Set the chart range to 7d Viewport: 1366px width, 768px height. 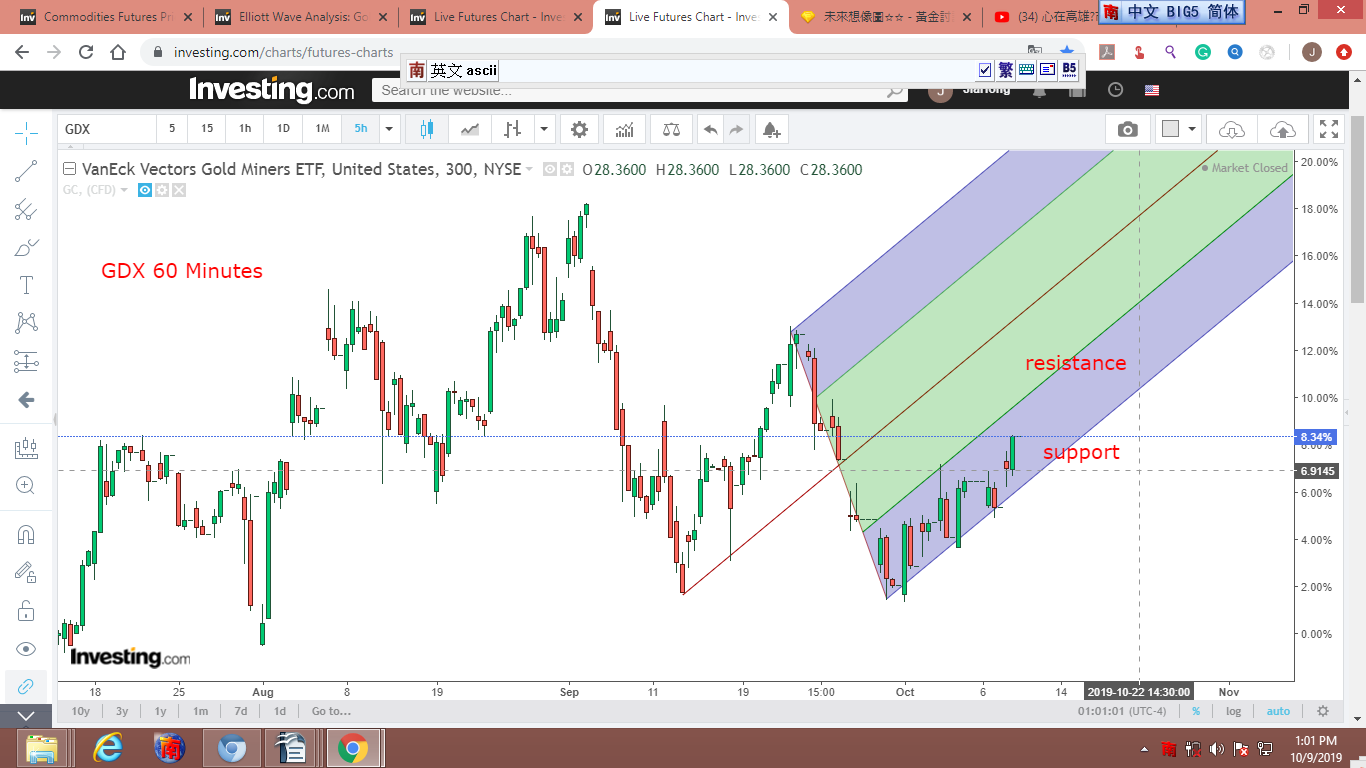click(x=241, y=711)
